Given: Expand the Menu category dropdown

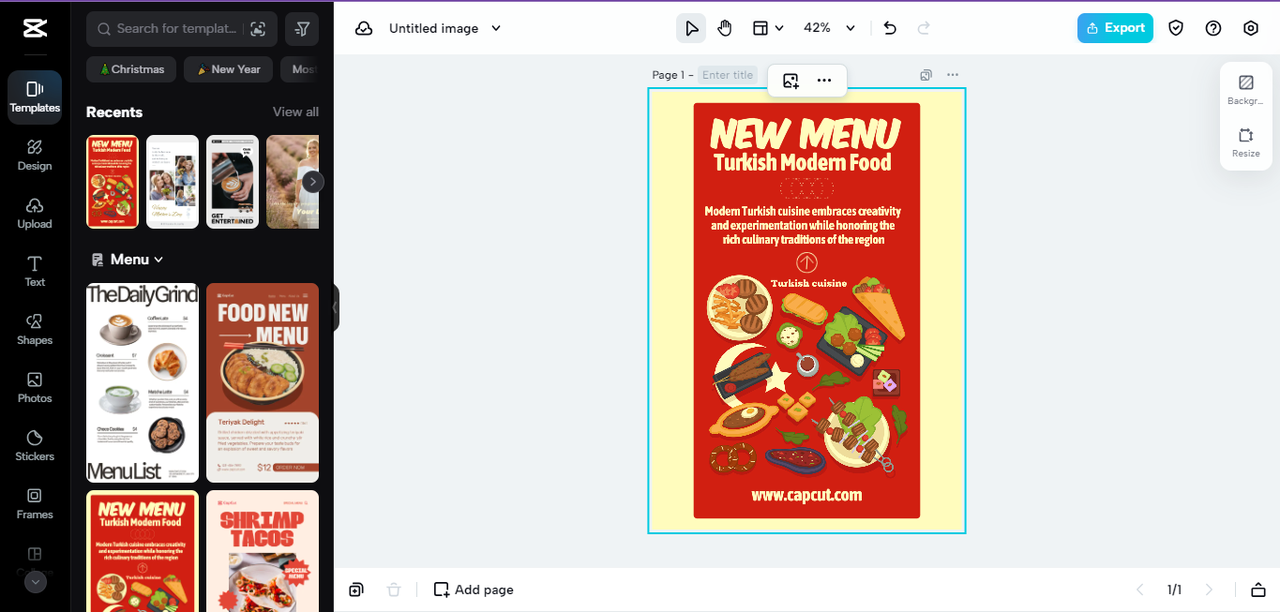Looking at the screenshot, I should [x=128, y=259].
